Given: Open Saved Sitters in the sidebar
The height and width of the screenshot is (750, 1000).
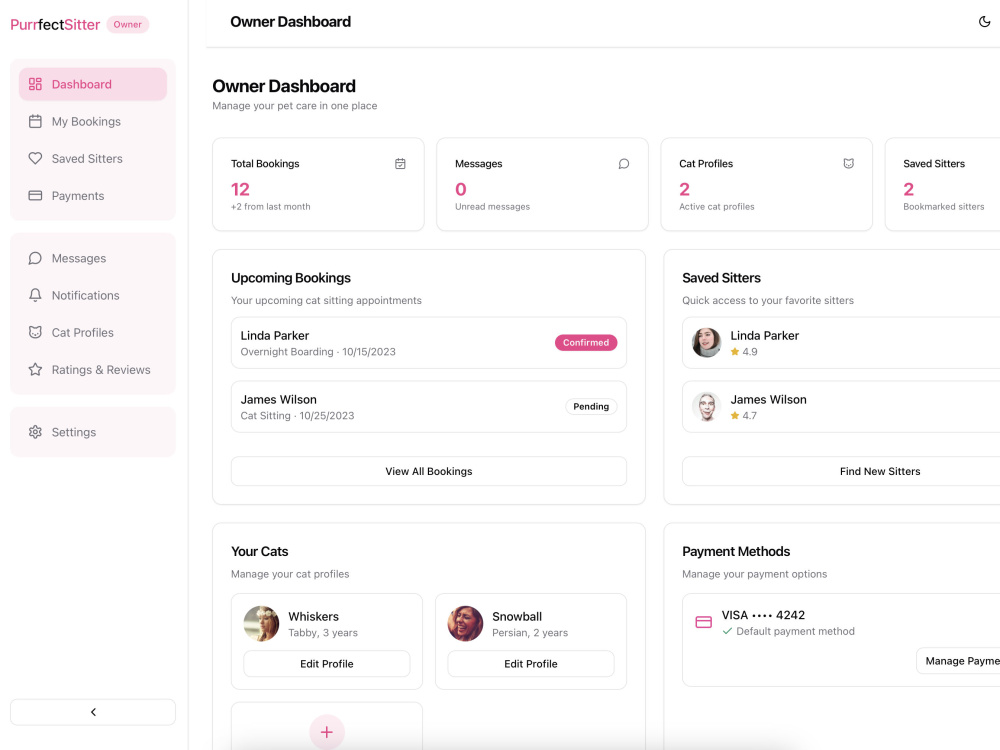Looking at the screenshot, I should (93, 158).
